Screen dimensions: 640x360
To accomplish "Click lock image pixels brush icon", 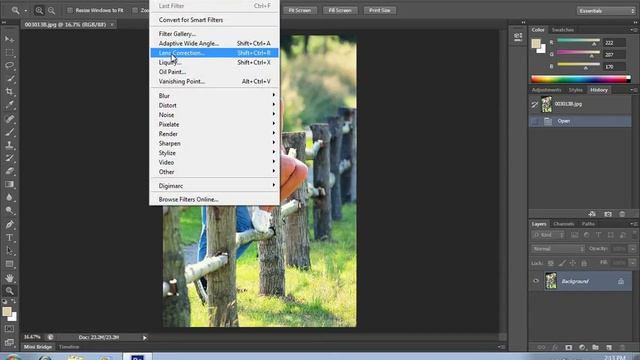I will (562, 263).
